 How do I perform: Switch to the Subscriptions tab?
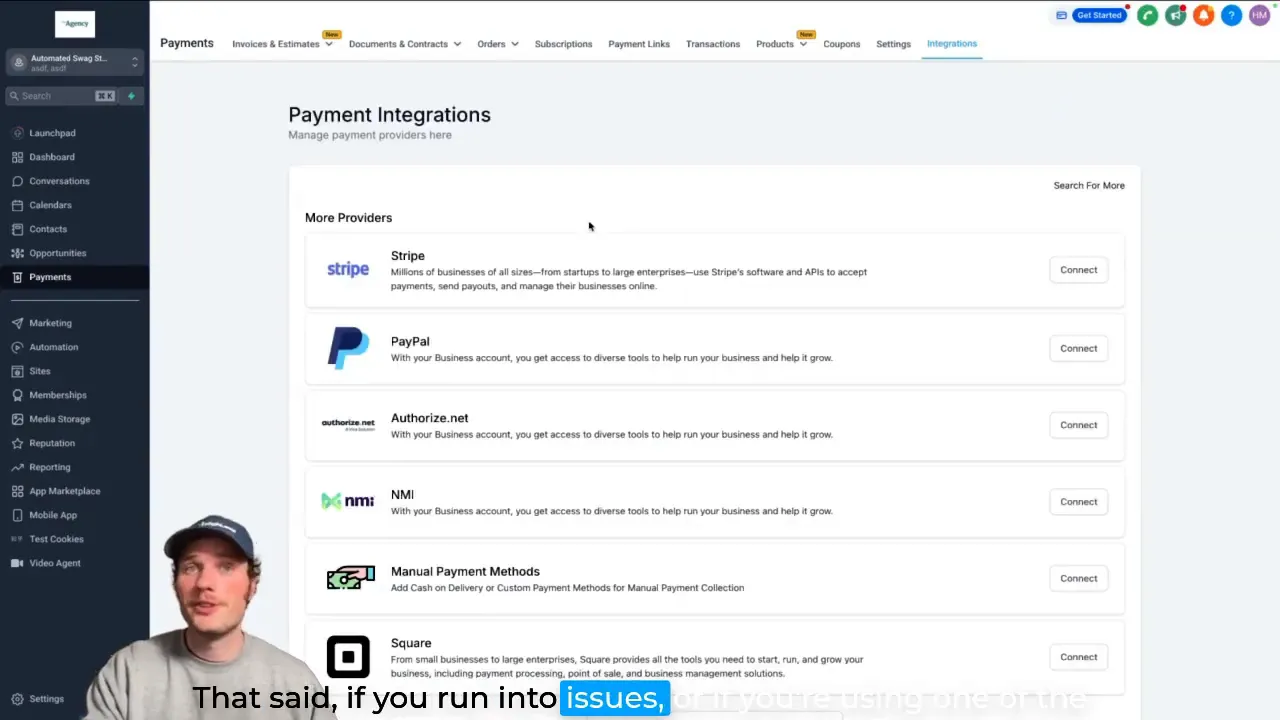(563, 44)
